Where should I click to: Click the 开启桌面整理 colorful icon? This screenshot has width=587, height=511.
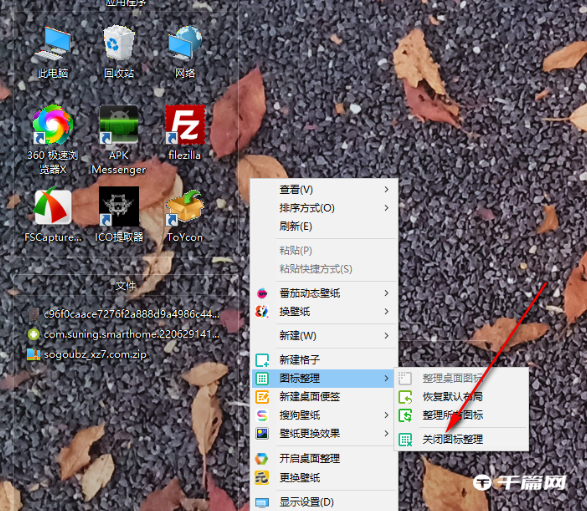[262, 459]
